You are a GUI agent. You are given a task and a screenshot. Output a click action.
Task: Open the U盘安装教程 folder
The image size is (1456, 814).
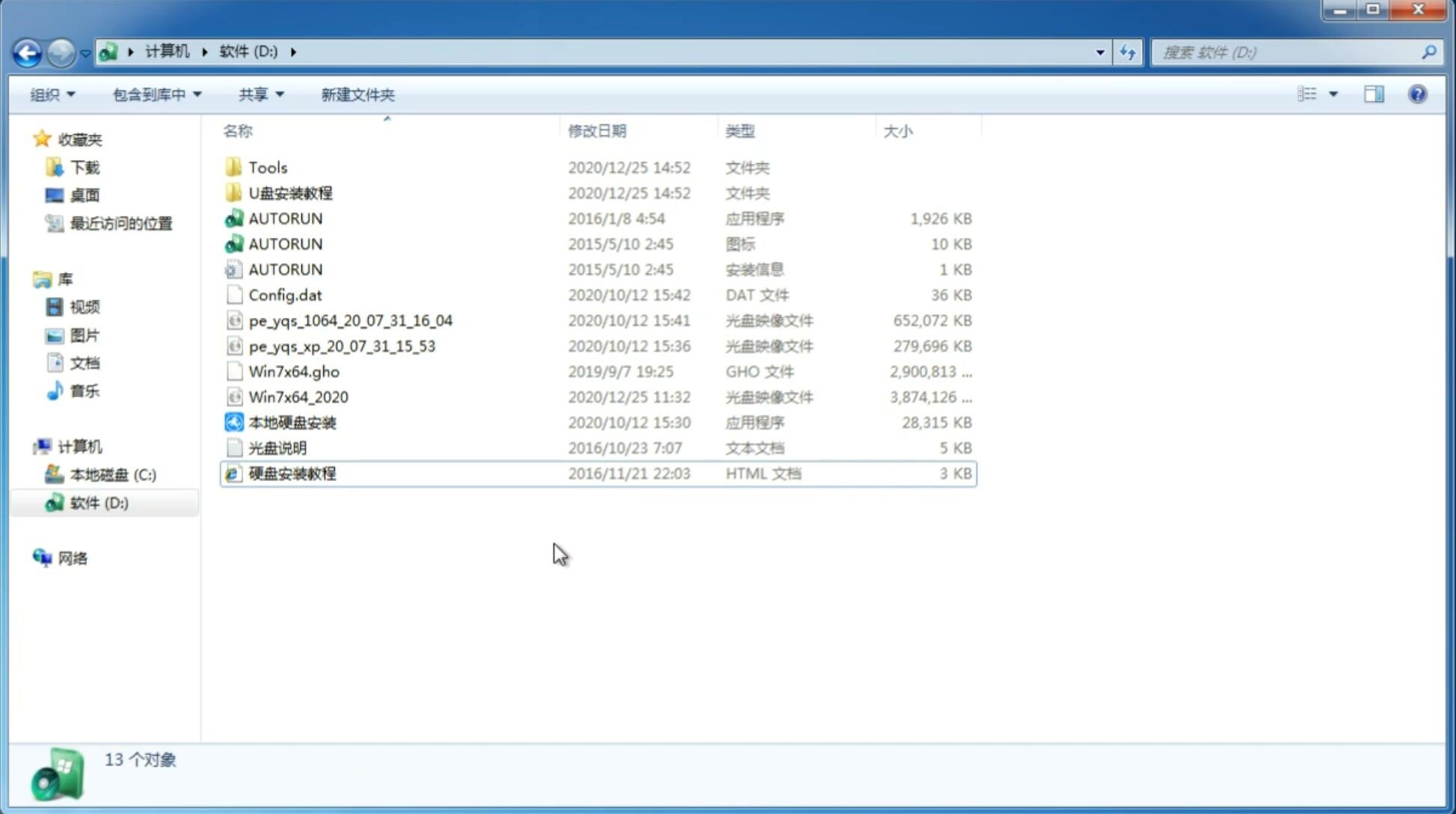291,192
